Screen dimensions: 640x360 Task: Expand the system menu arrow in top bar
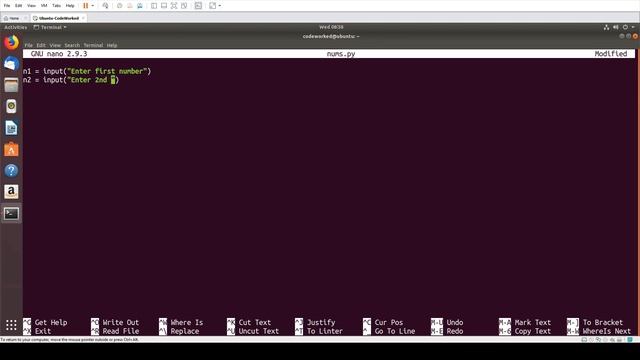click(633, 27)
